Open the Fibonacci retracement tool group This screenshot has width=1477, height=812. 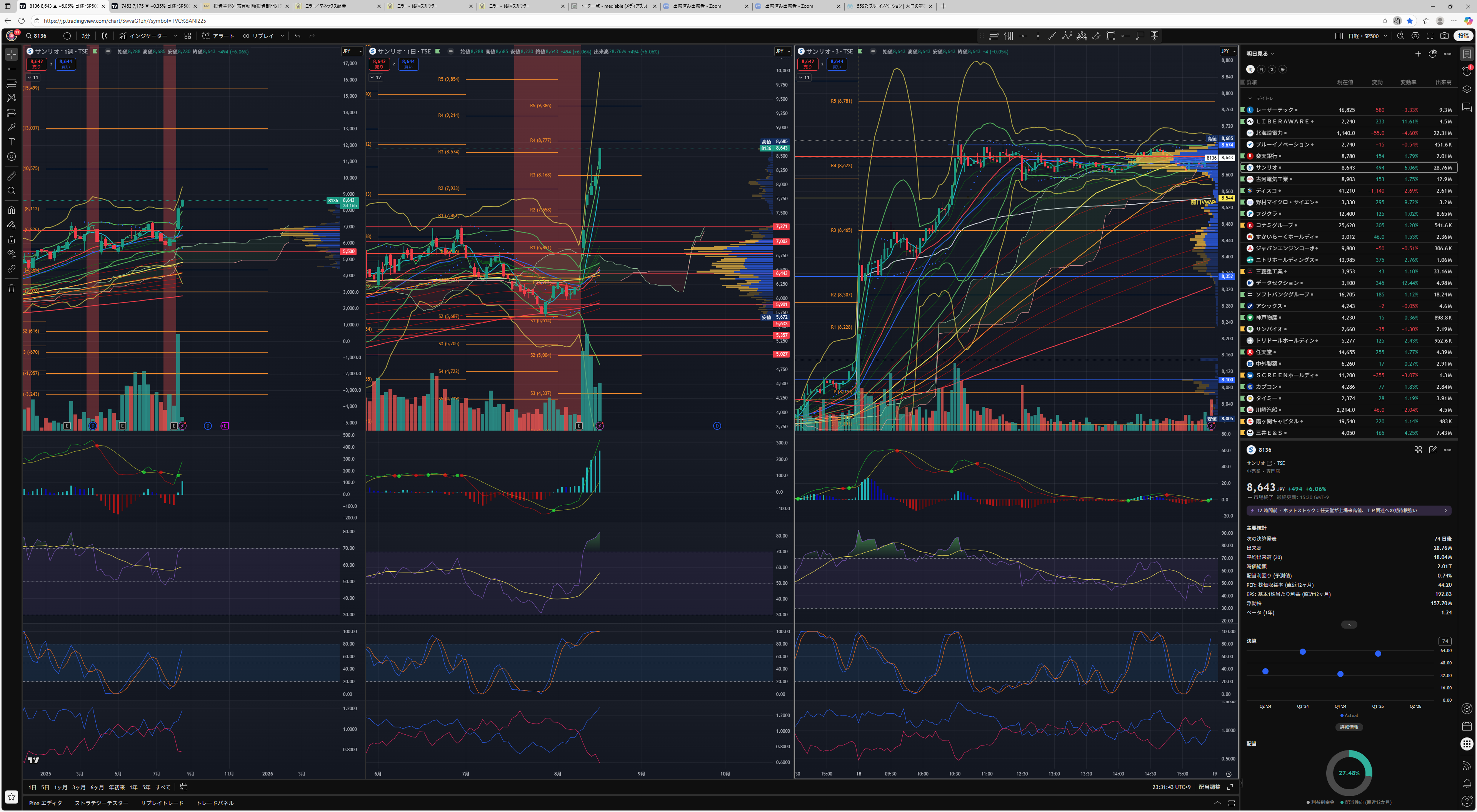(12, 83)
